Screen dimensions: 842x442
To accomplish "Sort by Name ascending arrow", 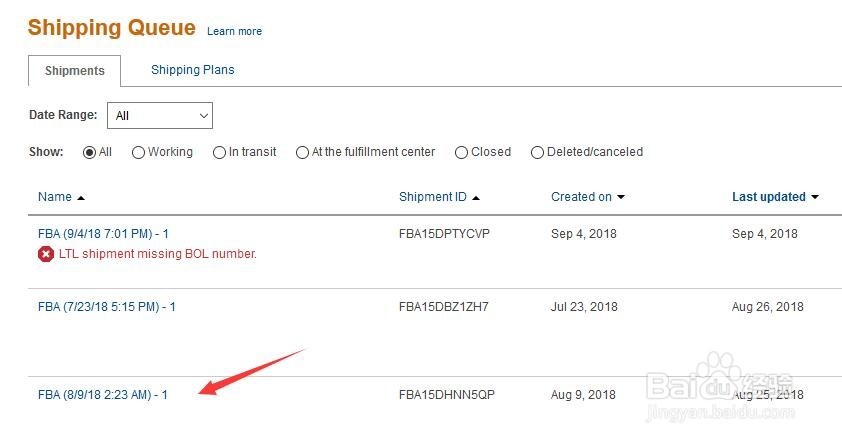I will click(81, 198).
